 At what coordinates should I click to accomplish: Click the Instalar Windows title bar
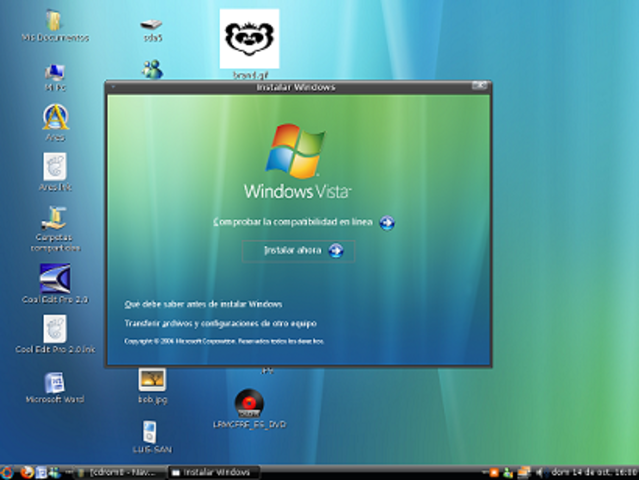point(296,87)
